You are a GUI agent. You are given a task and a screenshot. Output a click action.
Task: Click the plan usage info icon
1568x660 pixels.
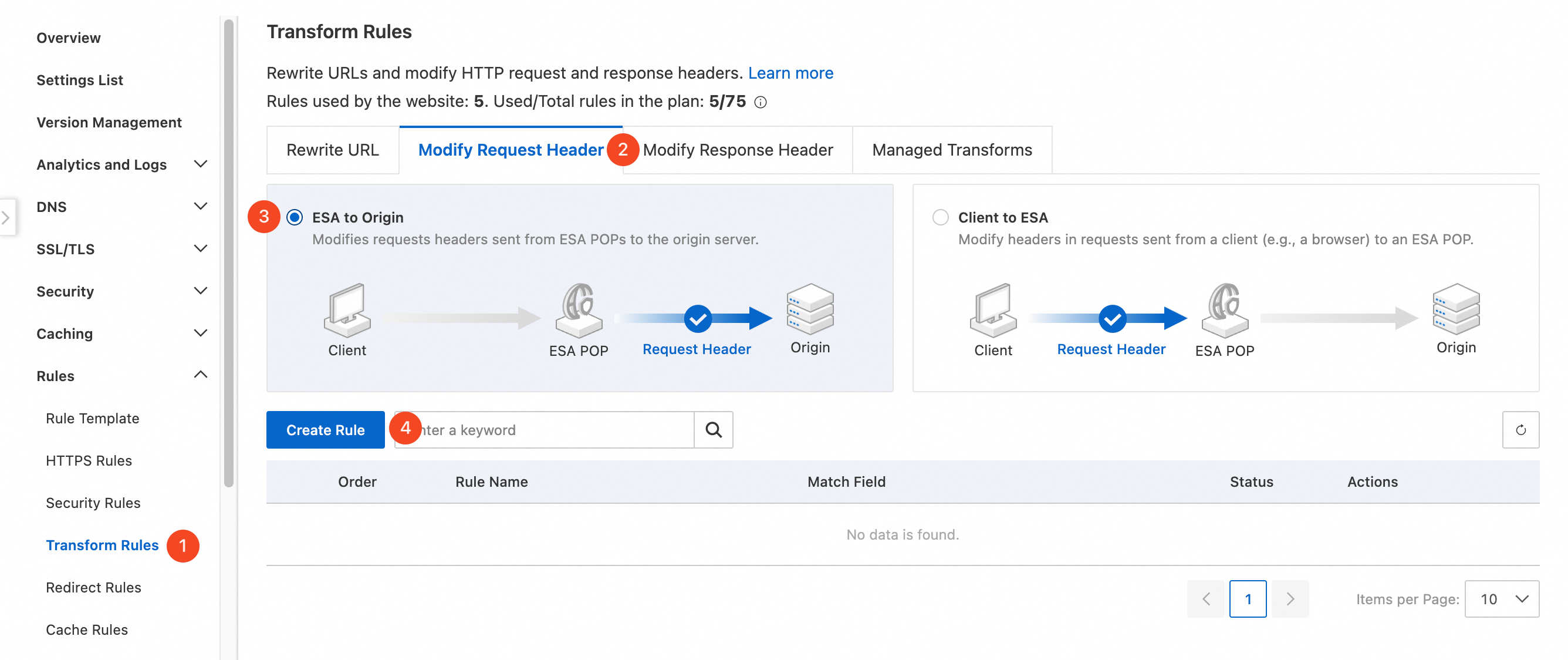(x=761, y=102)
